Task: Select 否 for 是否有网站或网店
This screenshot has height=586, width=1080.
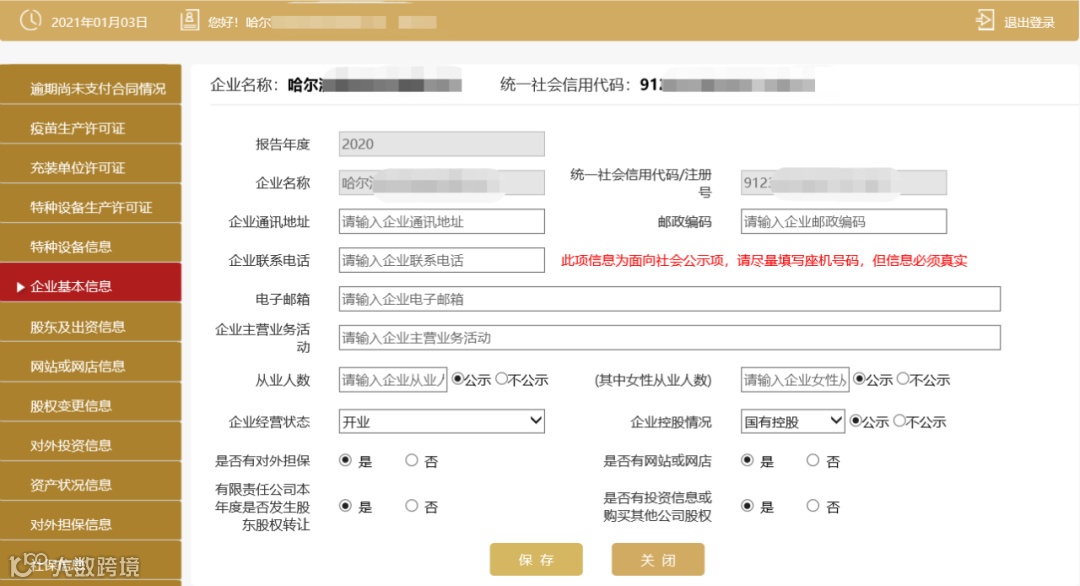Action: point(813,460)
